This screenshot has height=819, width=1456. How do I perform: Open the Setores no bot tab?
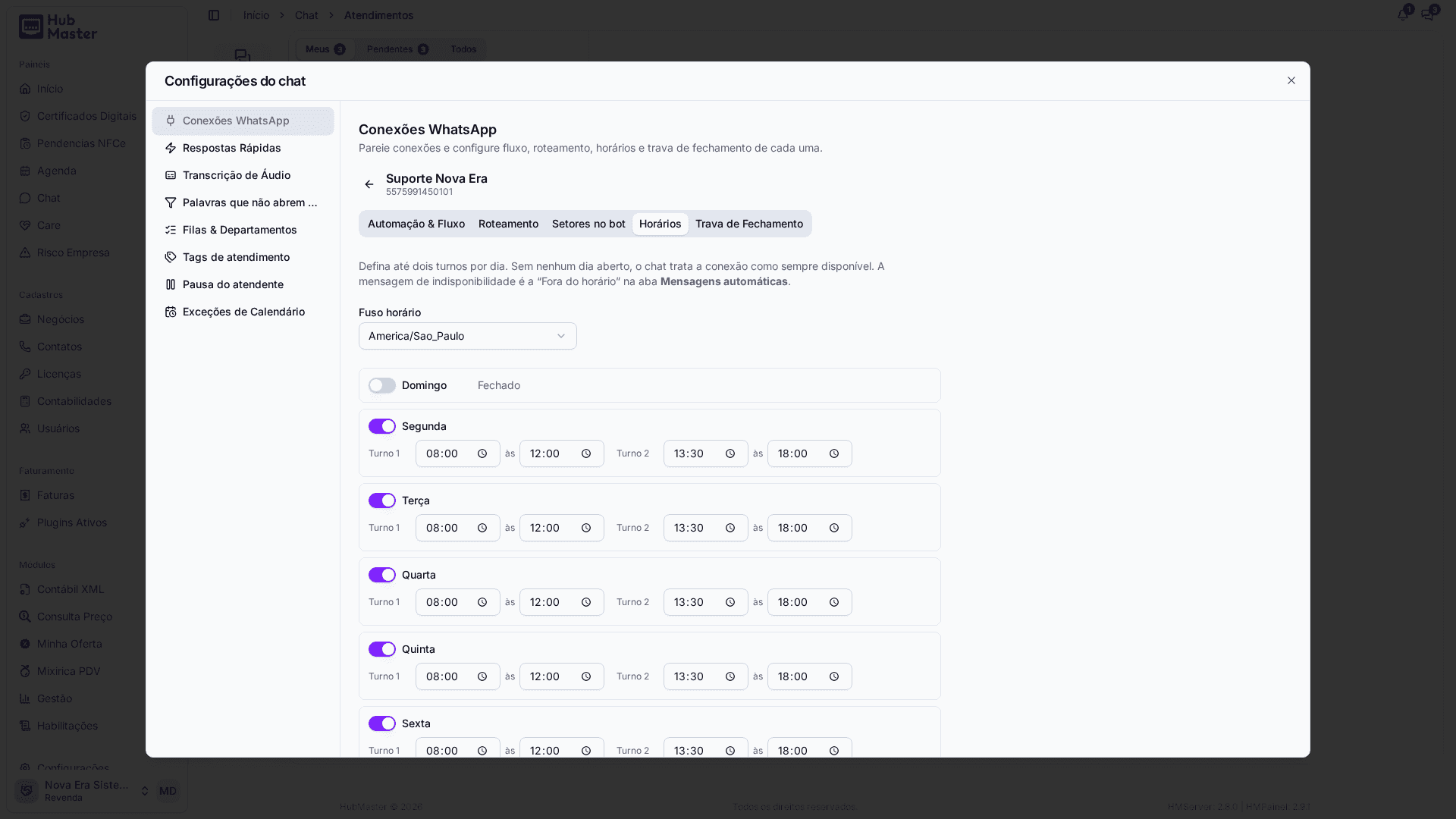(x=588, y=224)
